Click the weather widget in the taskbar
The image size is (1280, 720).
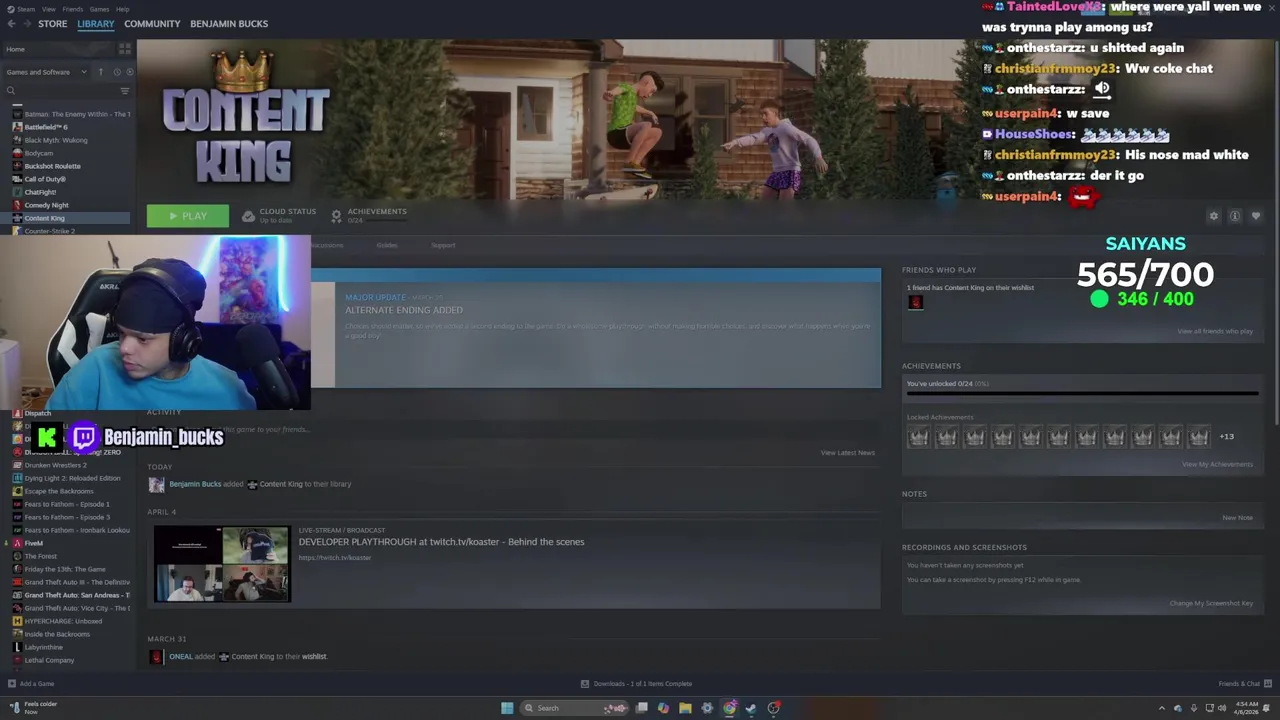[x=32, y=707]
